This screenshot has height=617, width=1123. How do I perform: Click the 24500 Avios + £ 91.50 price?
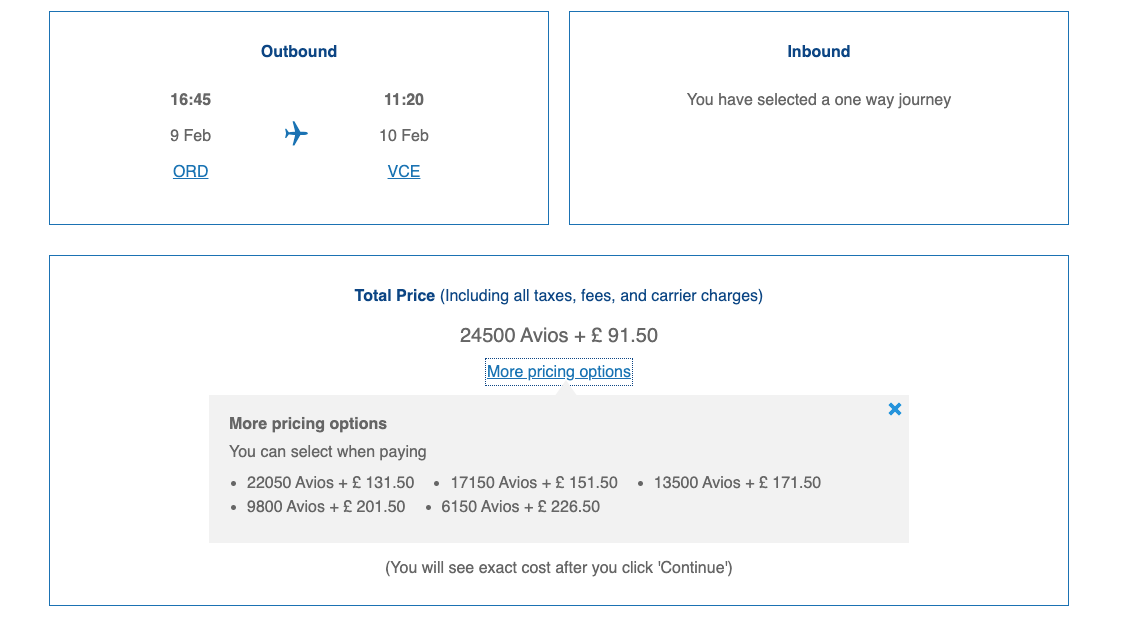[559, 335]
